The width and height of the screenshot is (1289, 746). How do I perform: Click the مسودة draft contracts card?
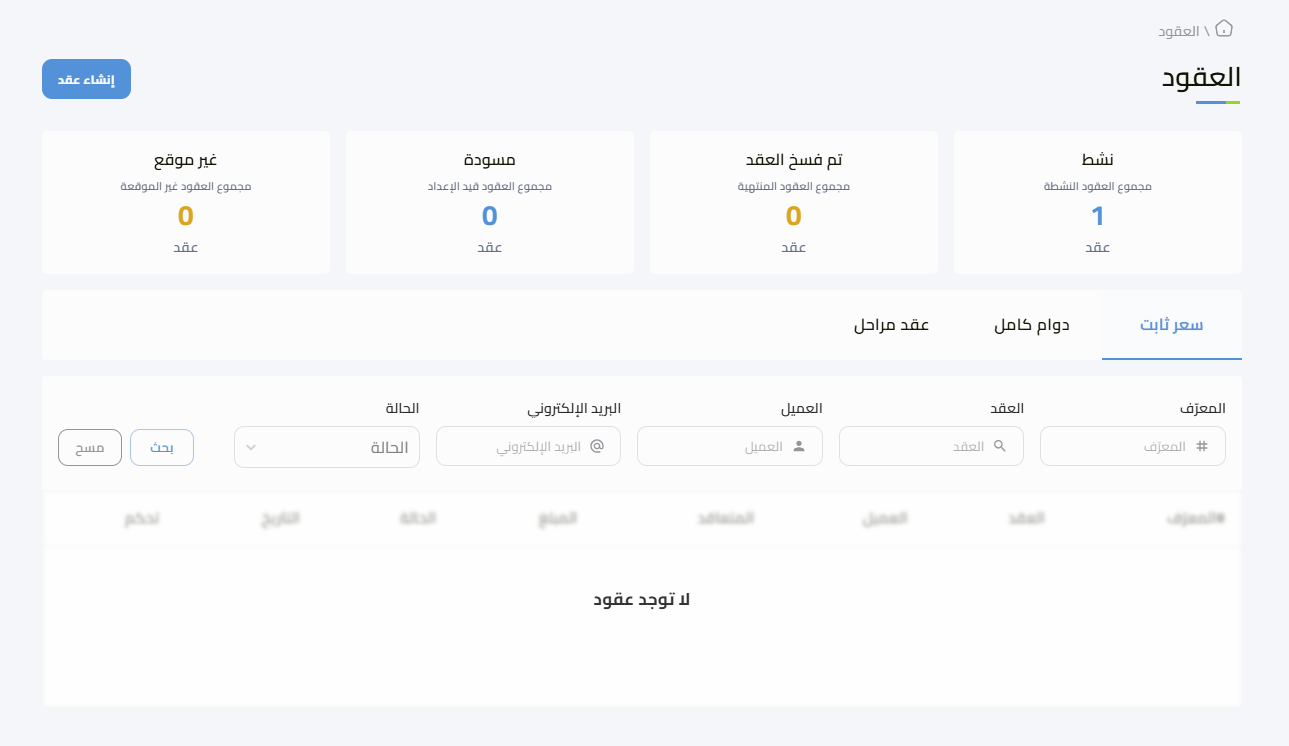coord(490,202)
